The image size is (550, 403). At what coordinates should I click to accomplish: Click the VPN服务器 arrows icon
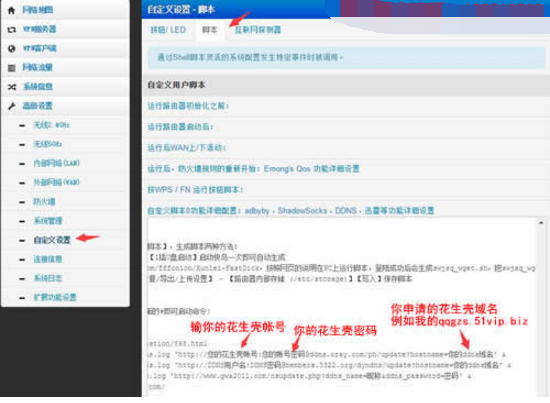(x=12, y=29)
